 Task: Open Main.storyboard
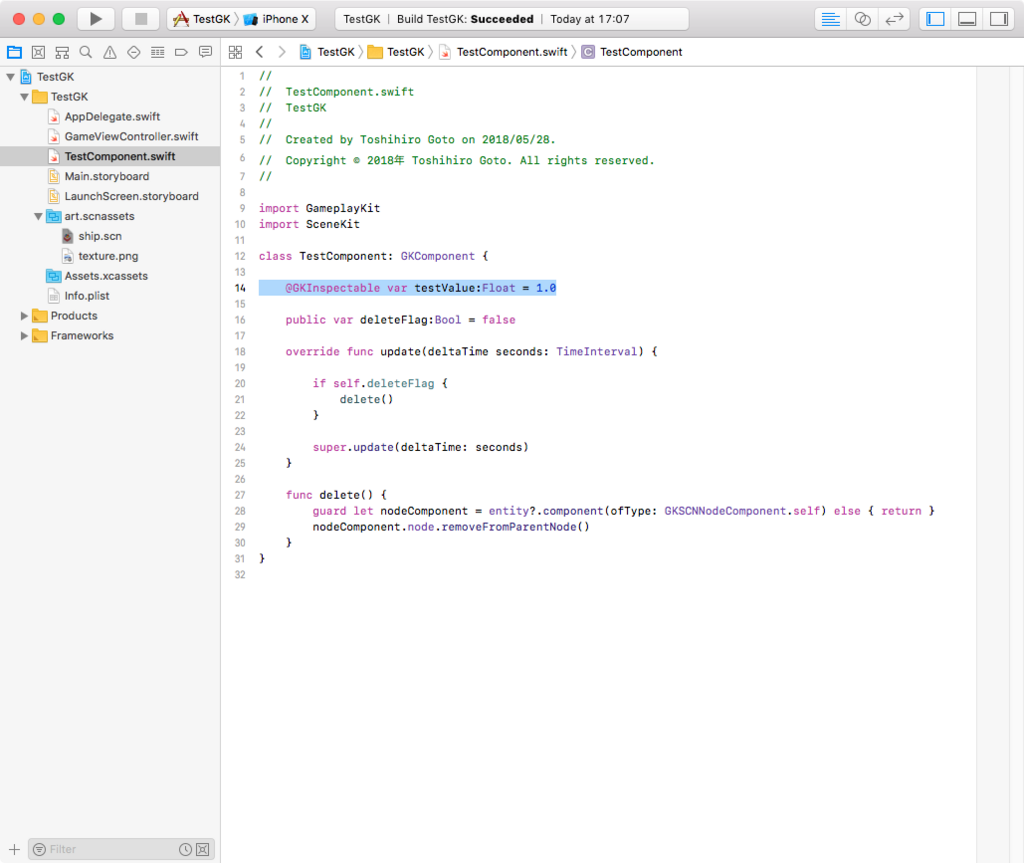[x=110, y=176]
